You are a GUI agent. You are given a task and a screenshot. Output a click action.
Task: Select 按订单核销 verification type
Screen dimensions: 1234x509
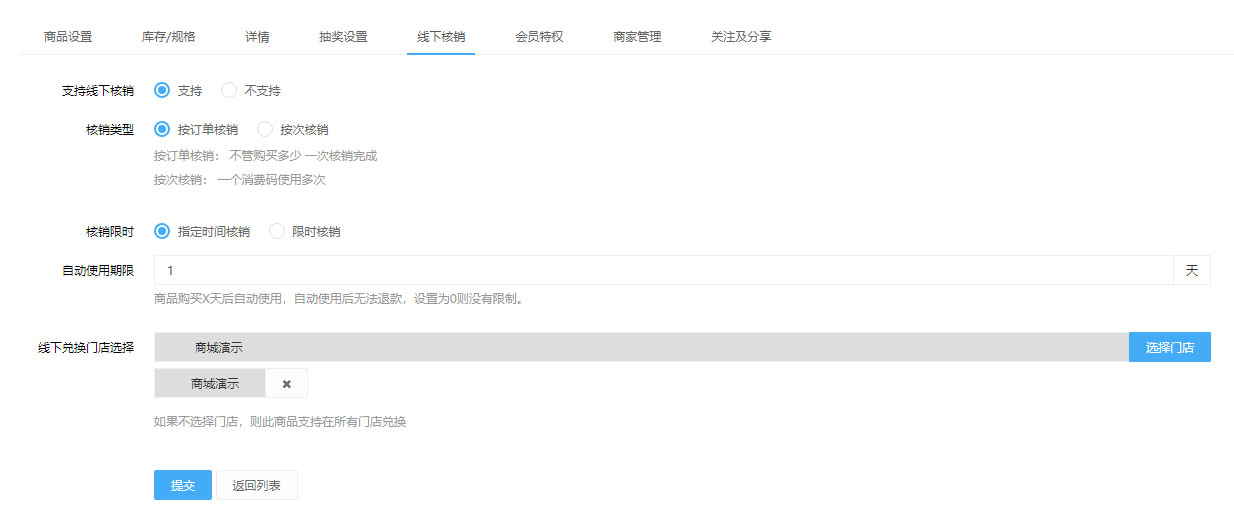pyautogui.click(x=162, y=129)
